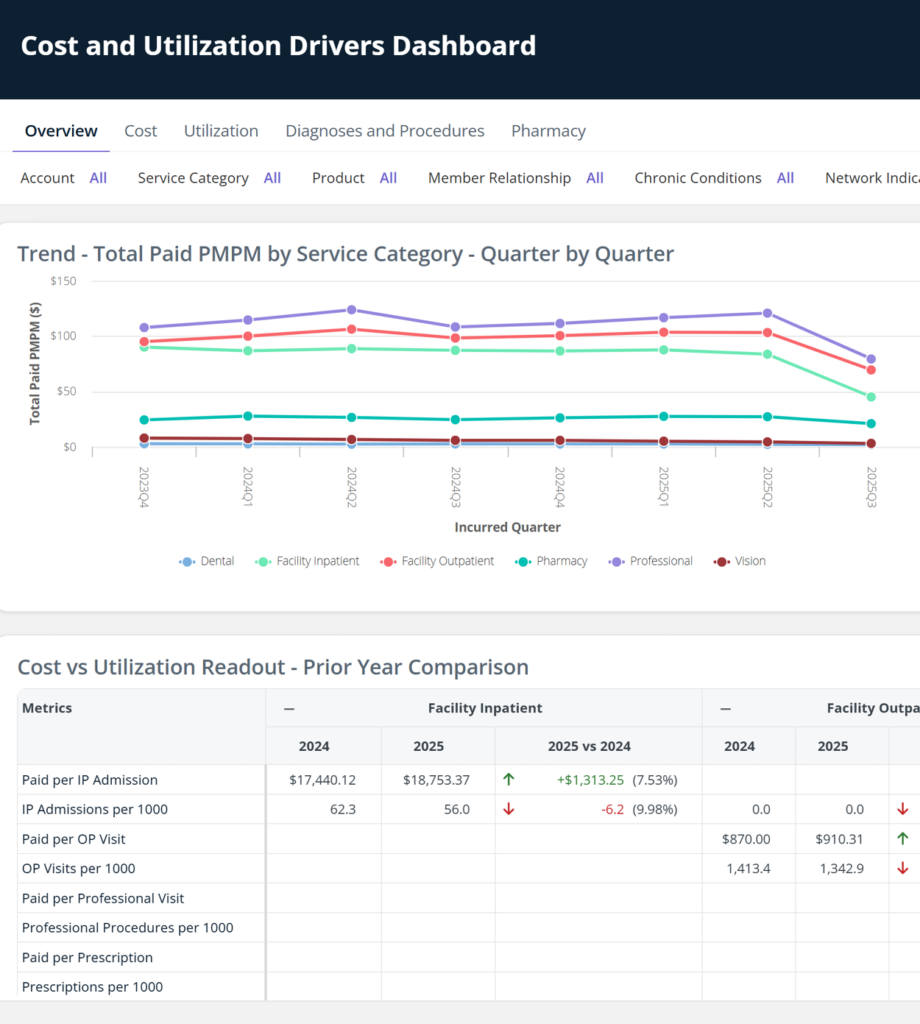Click the 2025Q1 axis label

(x=663, y=487)
